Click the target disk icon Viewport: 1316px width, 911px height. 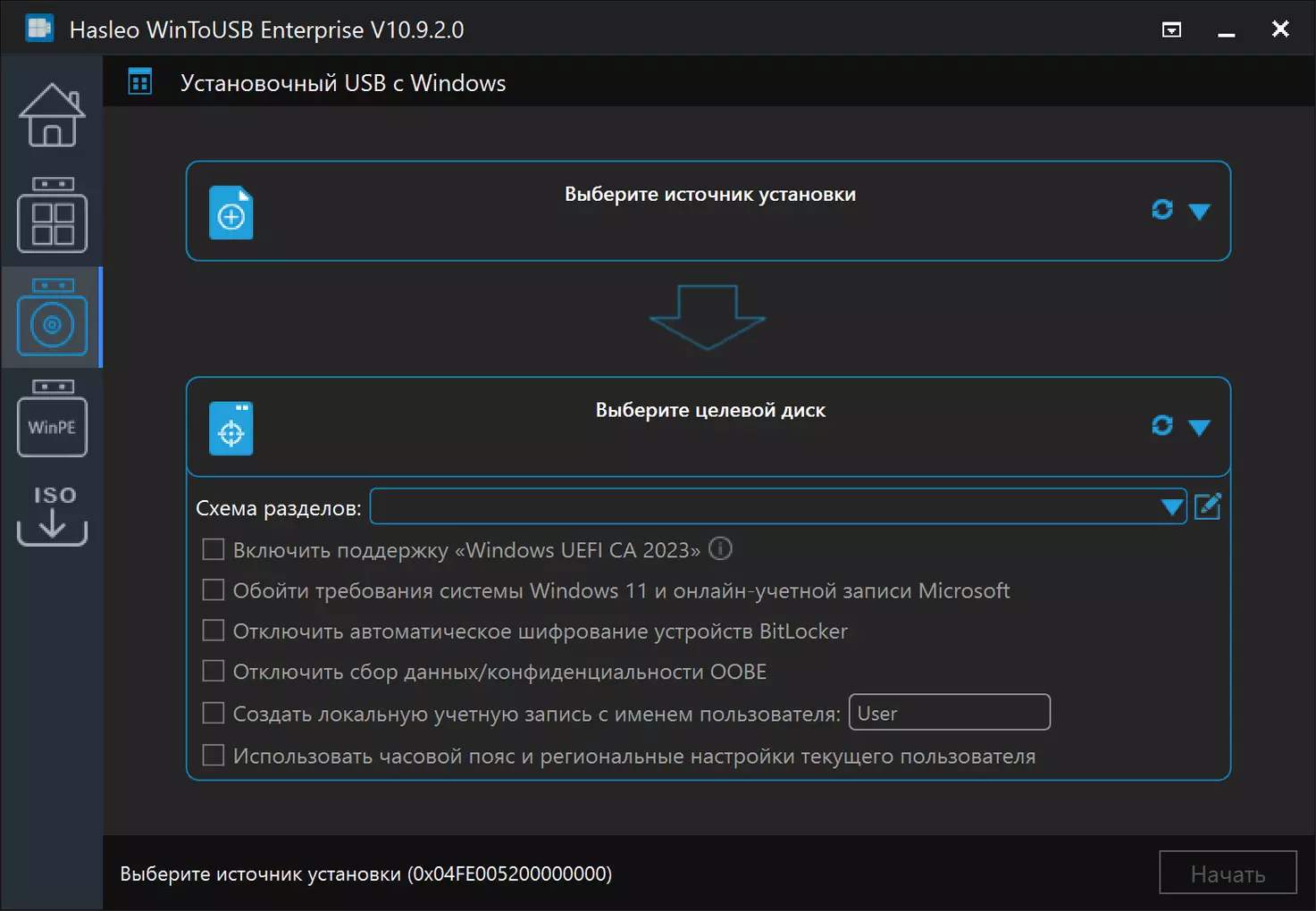[231, 429]
